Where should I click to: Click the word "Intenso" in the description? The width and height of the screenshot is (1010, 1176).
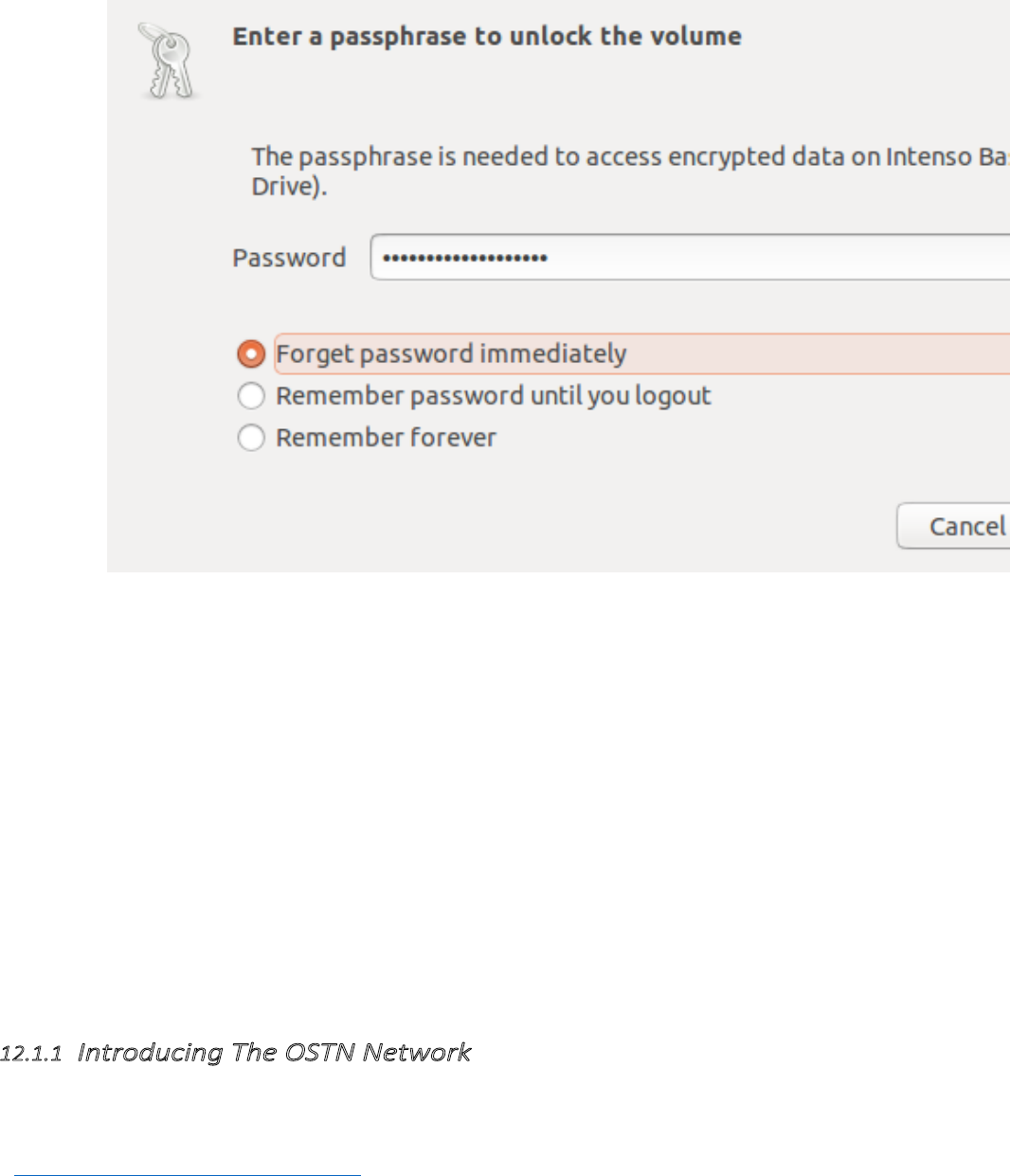[x=927, y=156]
